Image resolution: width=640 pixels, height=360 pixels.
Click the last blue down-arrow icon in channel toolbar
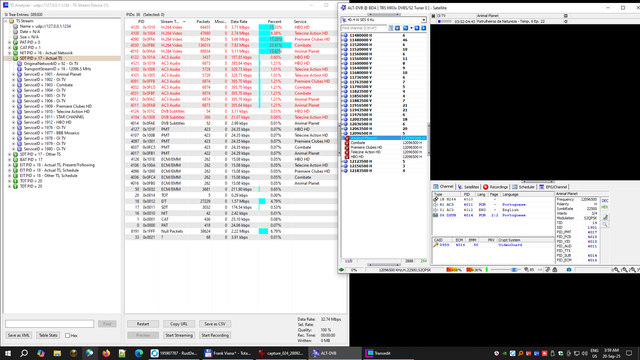coord(424,28)
